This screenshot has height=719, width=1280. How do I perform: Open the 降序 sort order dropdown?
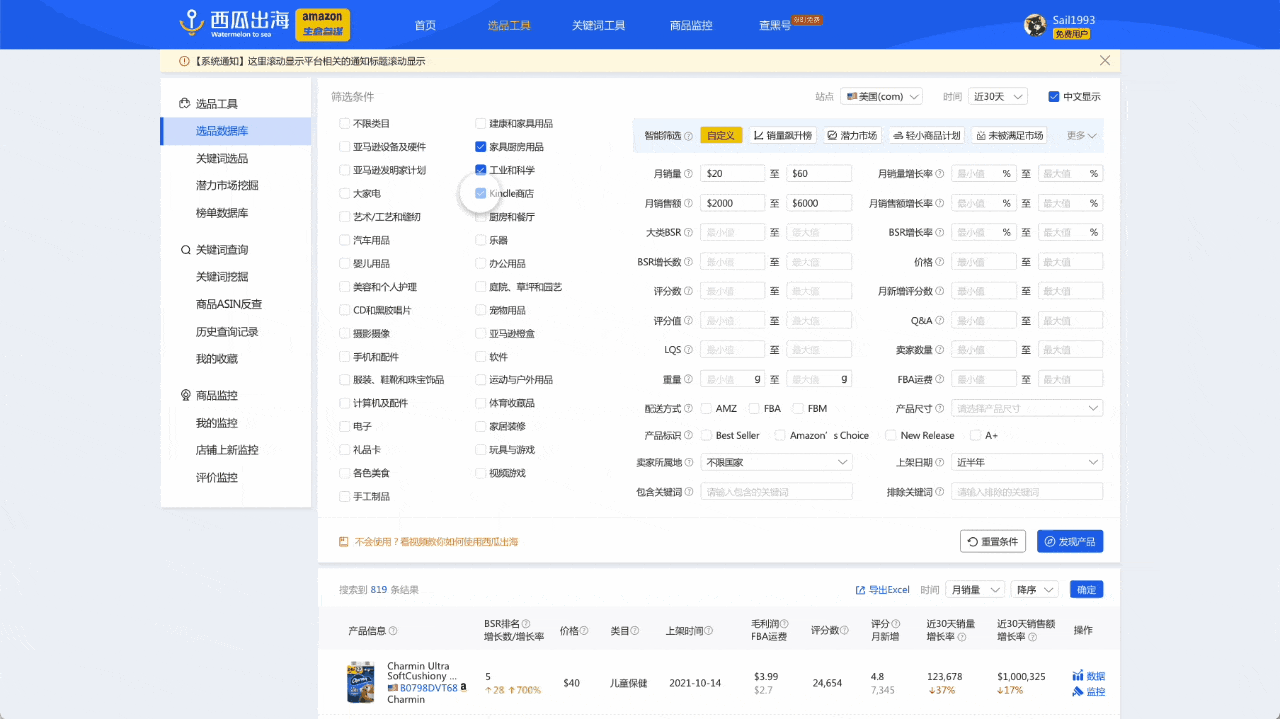pos(1035,590)
